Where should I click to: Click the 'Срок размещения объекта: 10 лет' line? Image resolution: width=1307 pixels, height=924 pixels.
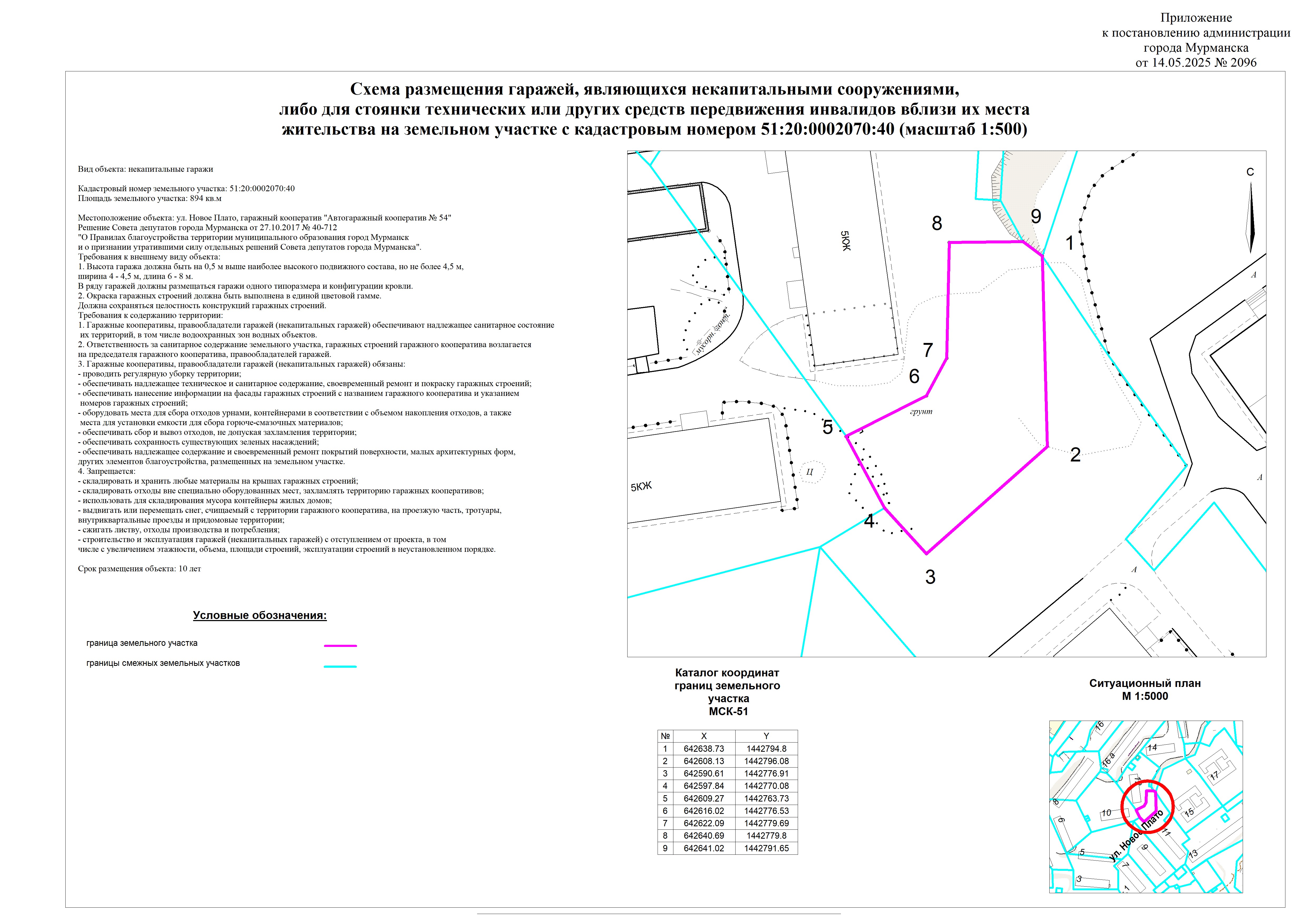coord(139,568)
